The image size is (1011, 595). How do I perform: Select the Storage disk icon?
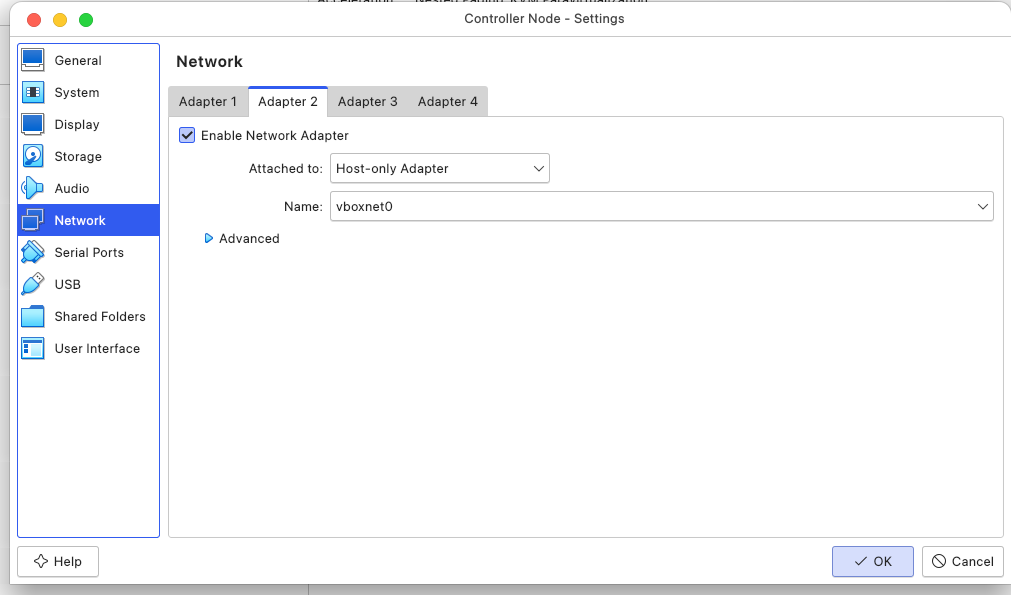pyautogui.click(x=33, y=156)
